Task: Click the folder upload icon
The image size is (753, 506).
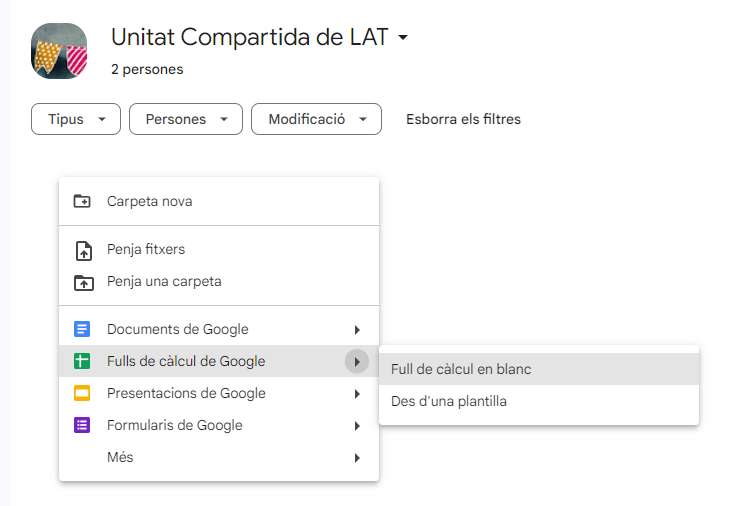Action: (83, 282)
